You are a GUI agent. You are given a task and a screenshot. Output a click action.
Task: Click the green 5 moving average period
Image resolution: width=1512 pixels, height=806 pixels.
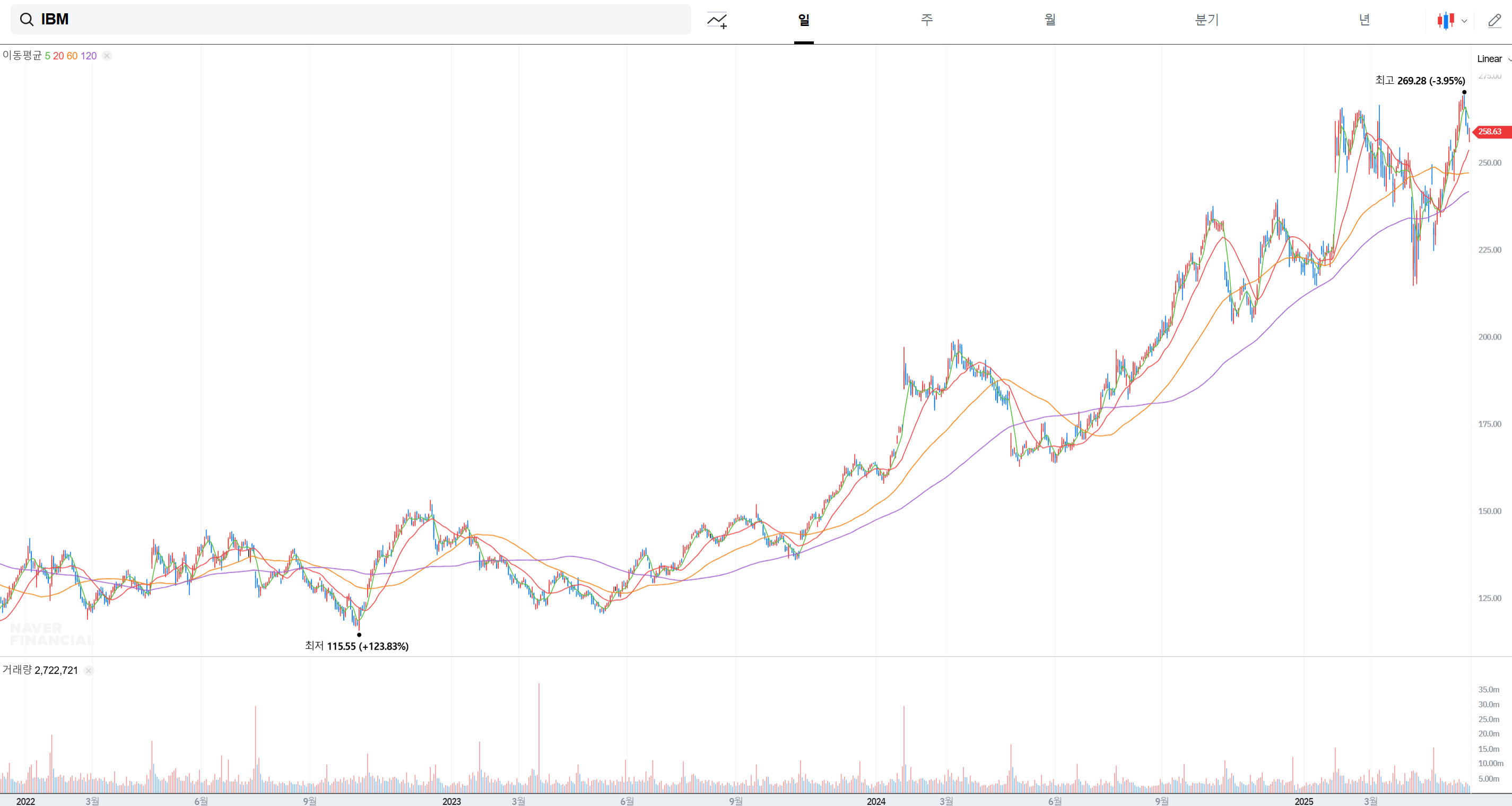click(48, 56)
